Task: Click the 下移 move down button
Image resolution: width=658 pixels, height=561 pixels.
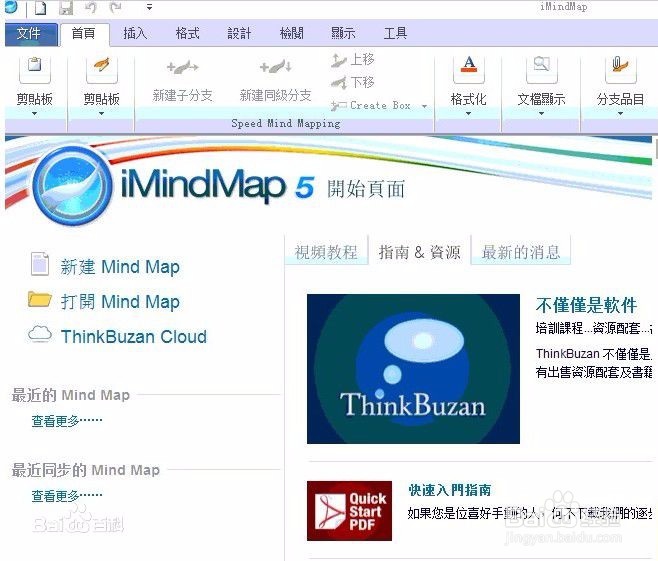Action: [x=352, y=82]
